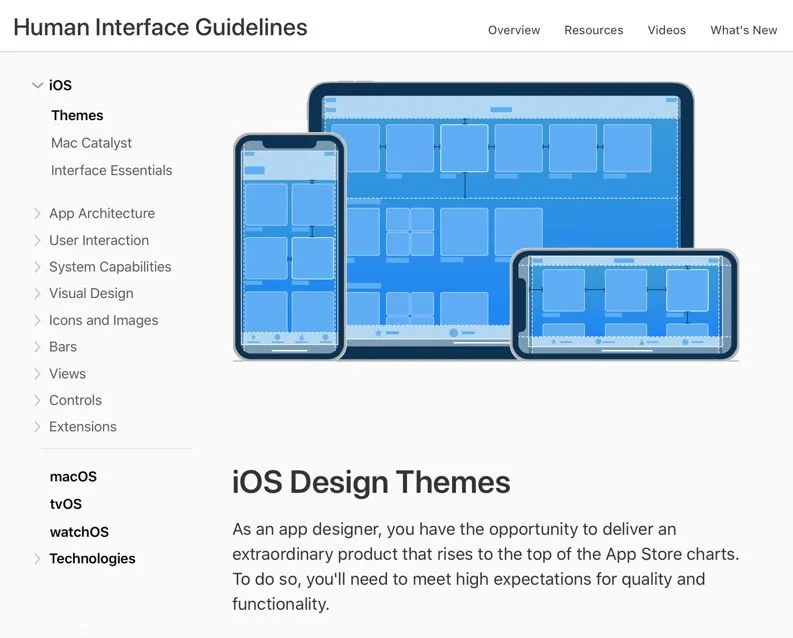793x638 pixels.
Task: Expand the Icons and Images chevron
Action: (37, 321)
